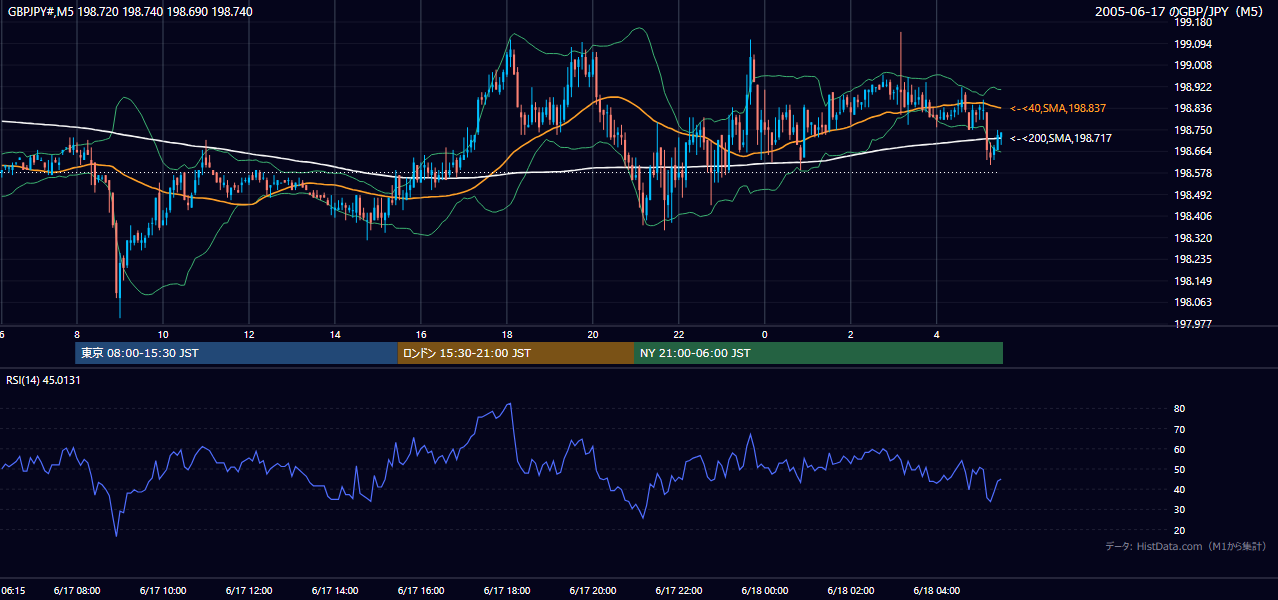1278x600 pixels.
Task: Click the RSI(14) 45.0131 indicator label
Action: 43,380
